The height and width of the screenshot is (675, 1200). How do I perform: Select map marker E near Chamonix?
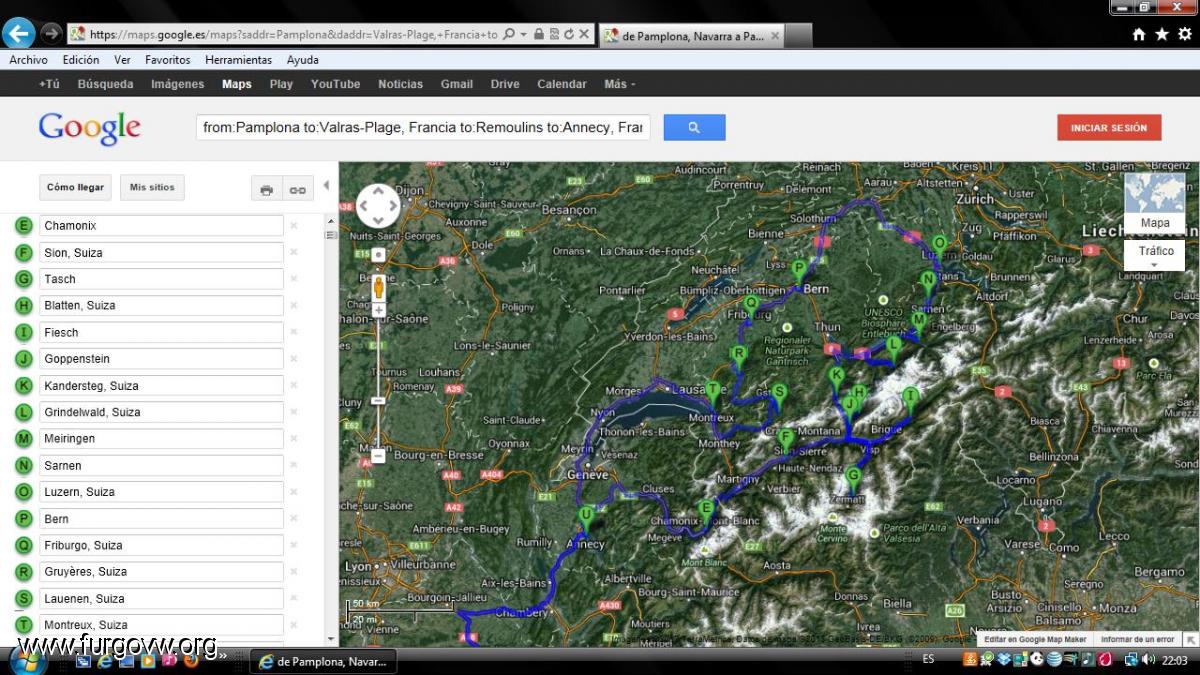(707, 510)
